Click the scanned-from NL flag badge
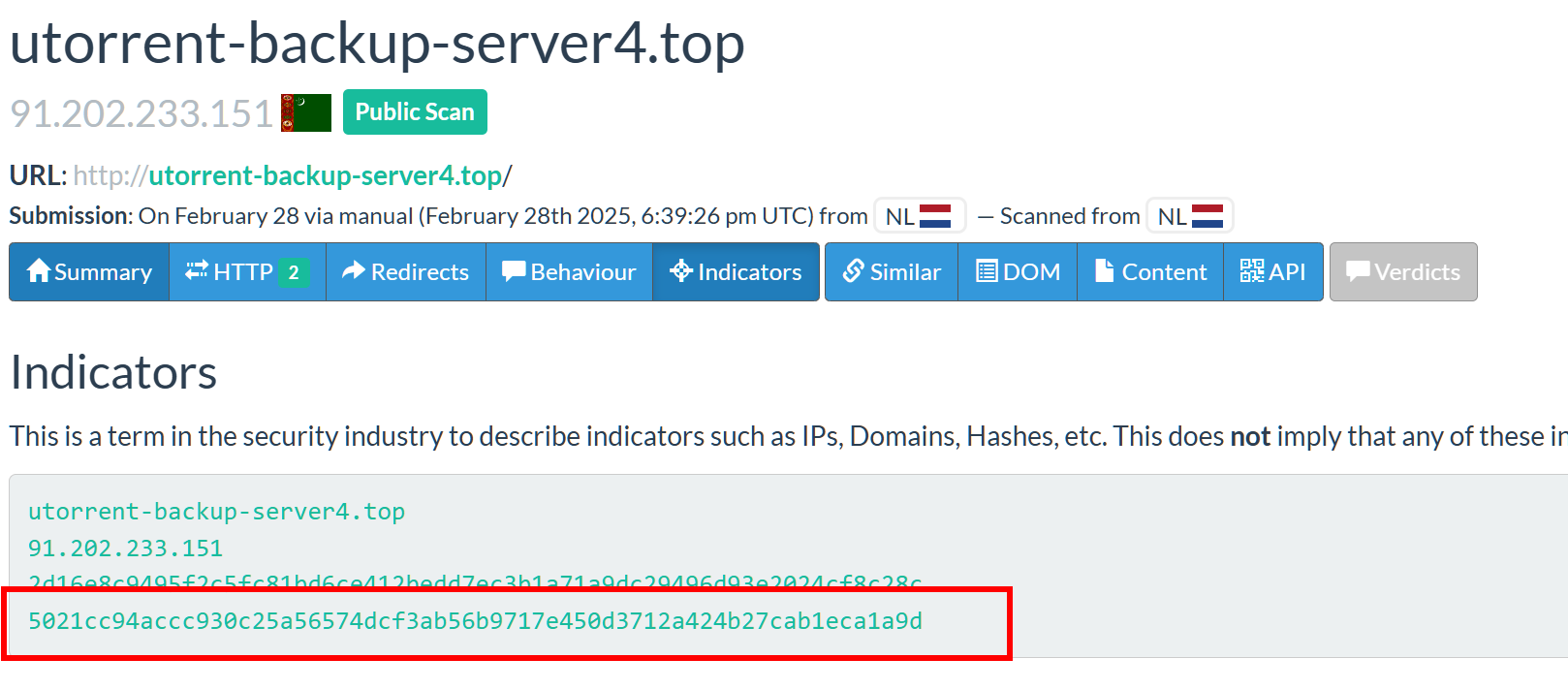 point(1190,215)
